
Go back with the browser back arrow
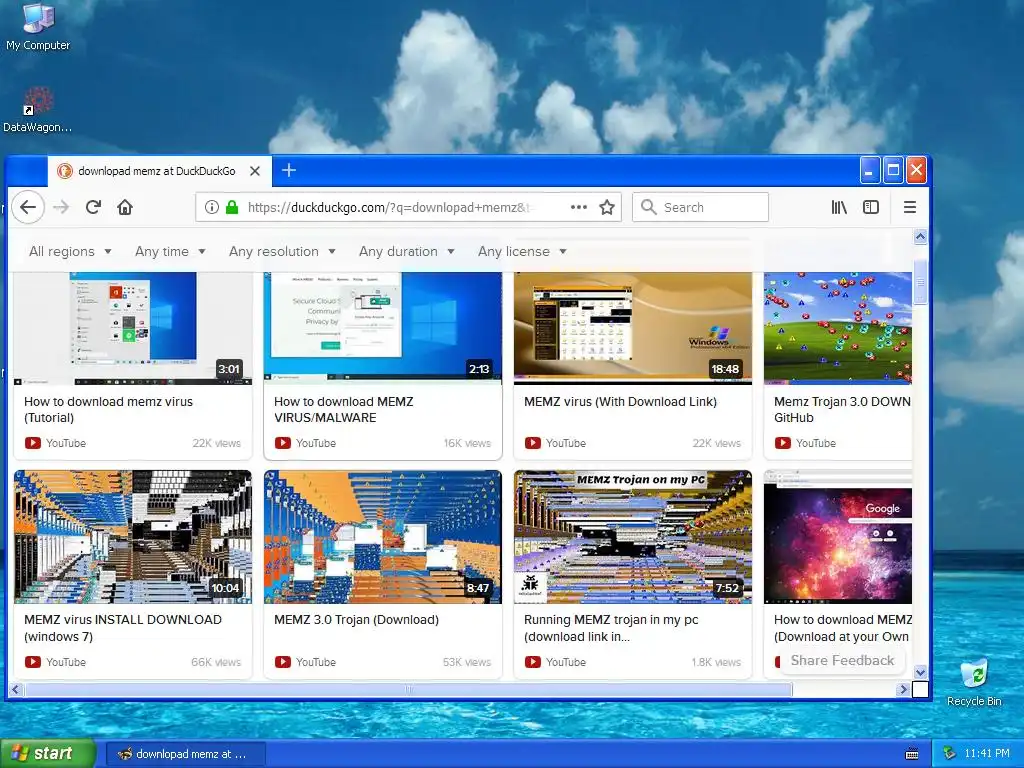click(28, 208)
